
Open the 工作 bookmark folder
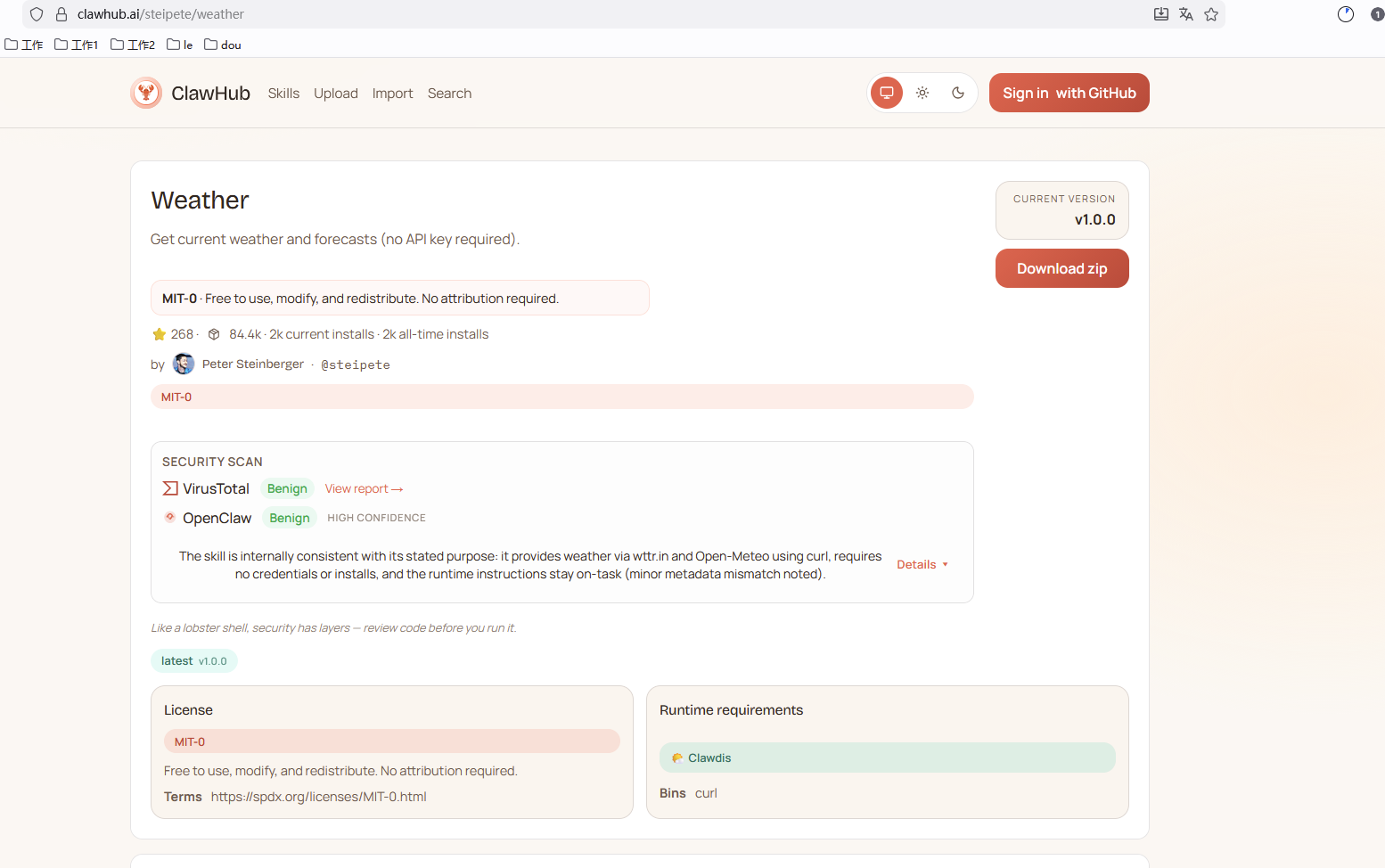[x=24, y=45]
